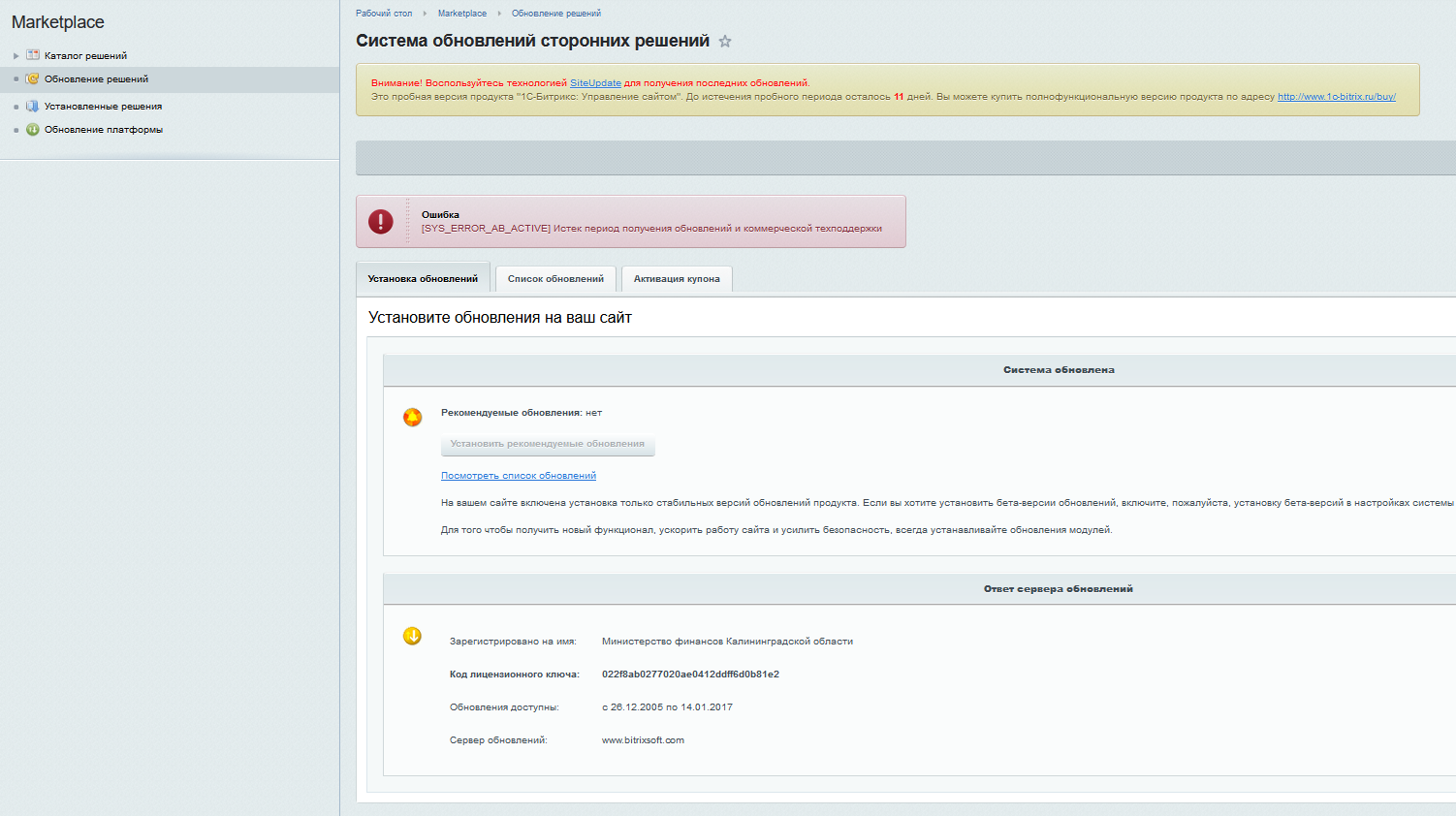Follow the SiteUpdate link in warning
Image resolution: width=1456 pixels, height=816 pixels.
[x=595, y=83]
